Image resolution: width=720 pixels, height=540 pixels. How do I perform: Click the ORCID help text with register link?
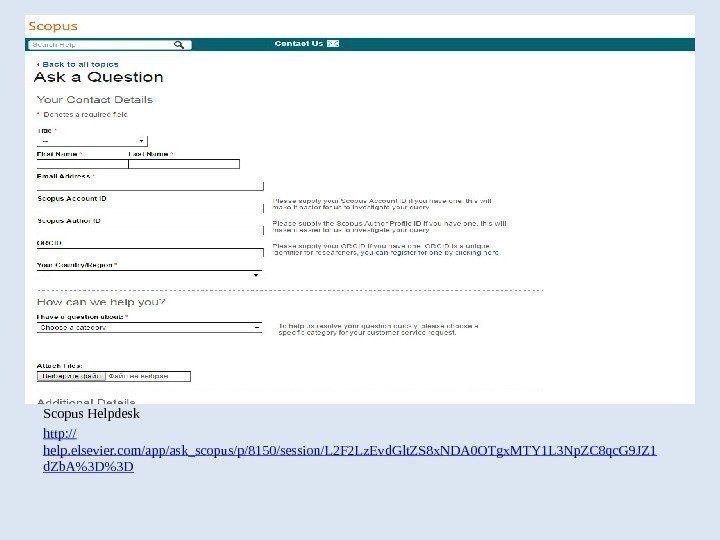(x=385, y=249)
